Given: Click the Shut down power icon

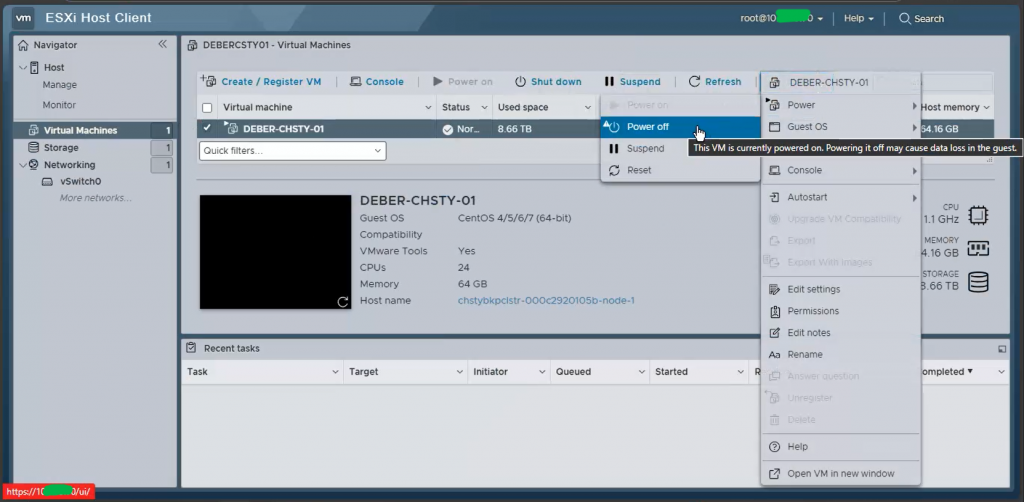Looking at the screenshot, I should (x=520, y=82).
